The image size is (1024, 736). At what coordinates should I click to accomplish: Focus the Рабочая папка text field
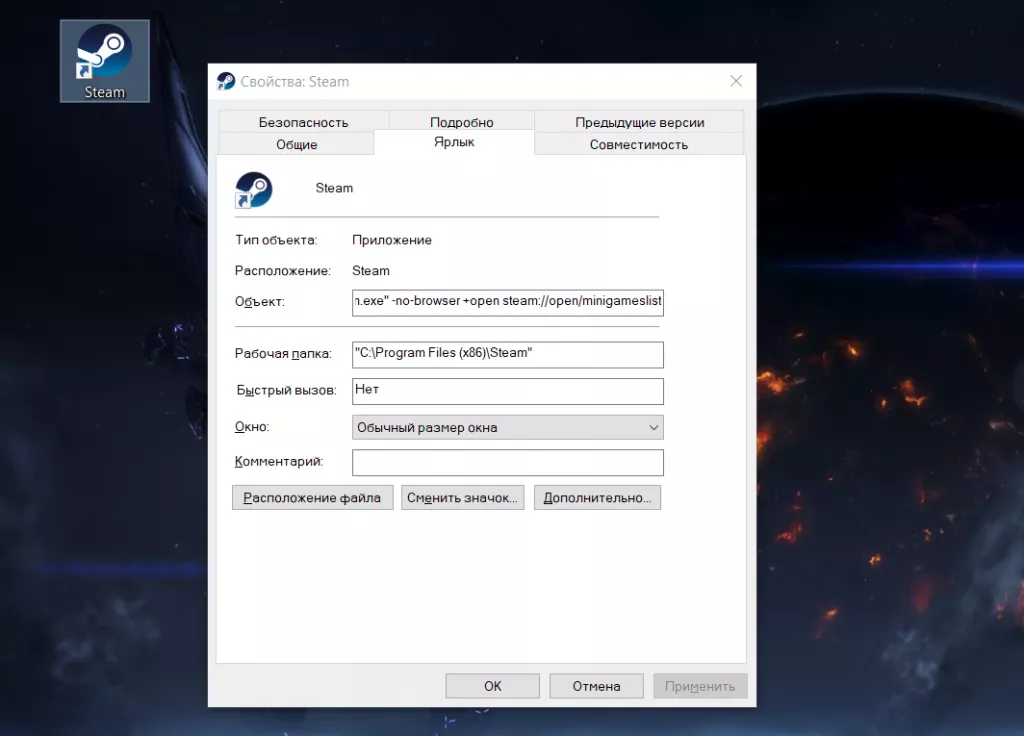(508, 354)
